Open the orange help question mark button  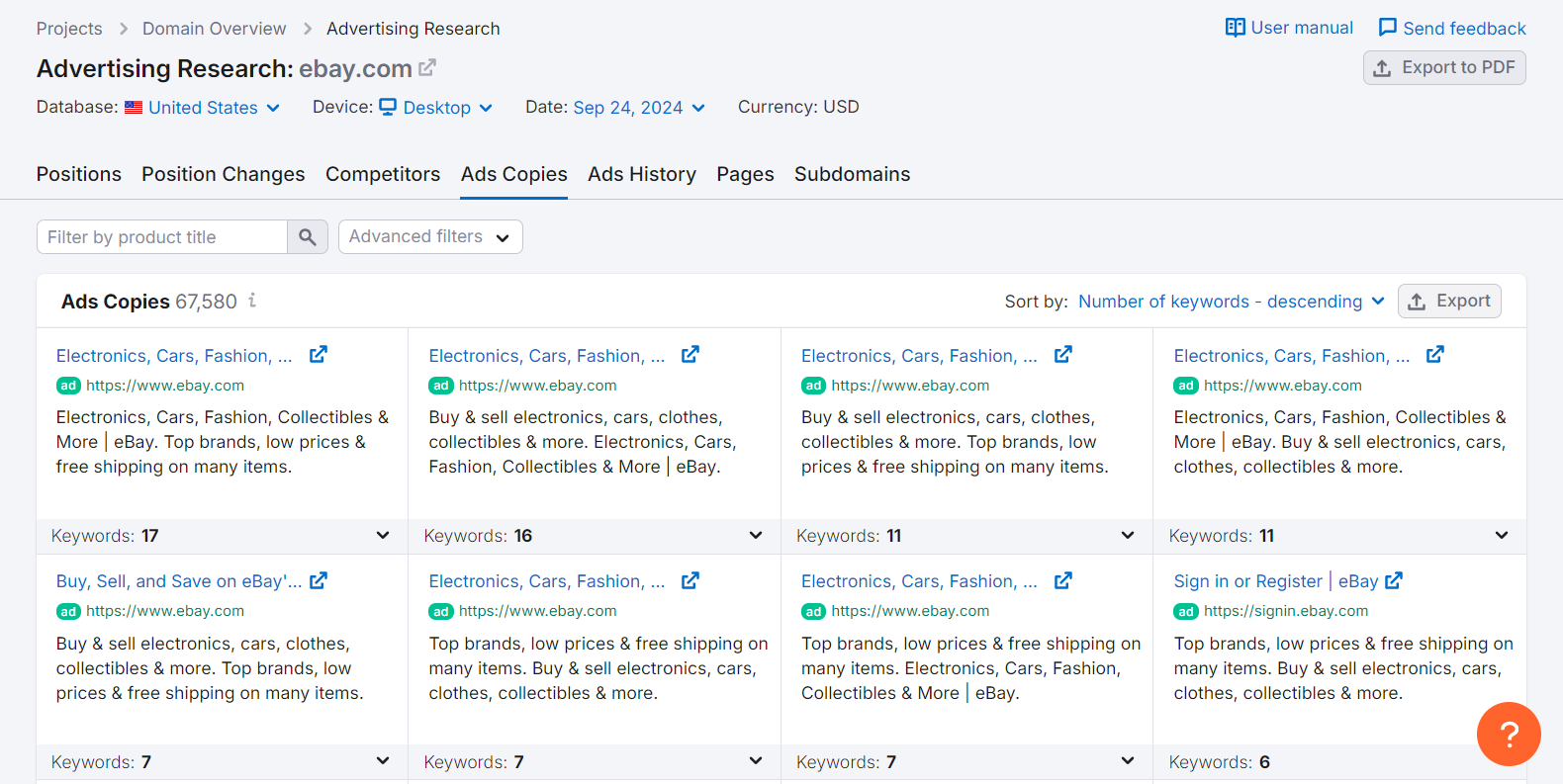(1509, 734)
